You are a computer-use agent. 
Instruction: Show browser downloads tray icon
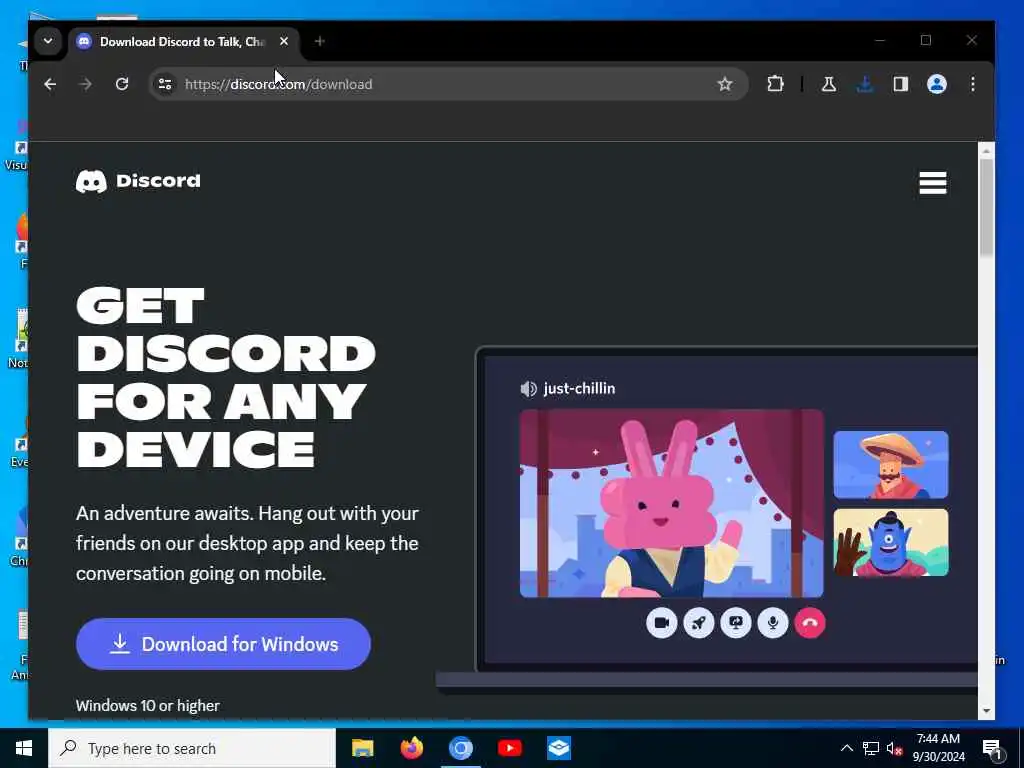(865, 84)
